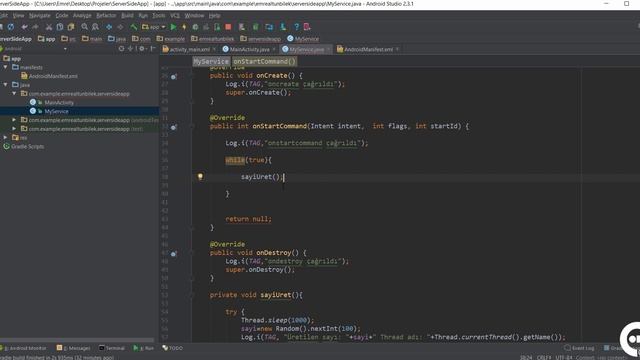Screen dimensions: 640x360
Task: Open the Terminal tool window
Action: coord(112,348)
